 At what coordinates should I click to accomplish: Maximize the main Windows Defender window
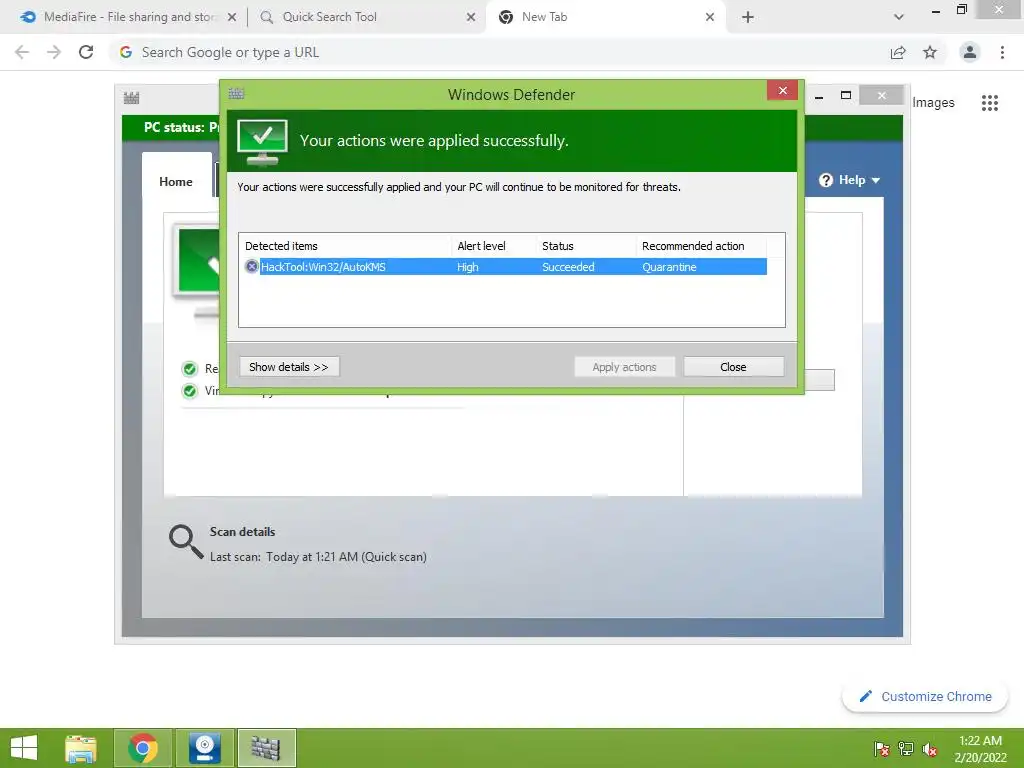point(846,95)
